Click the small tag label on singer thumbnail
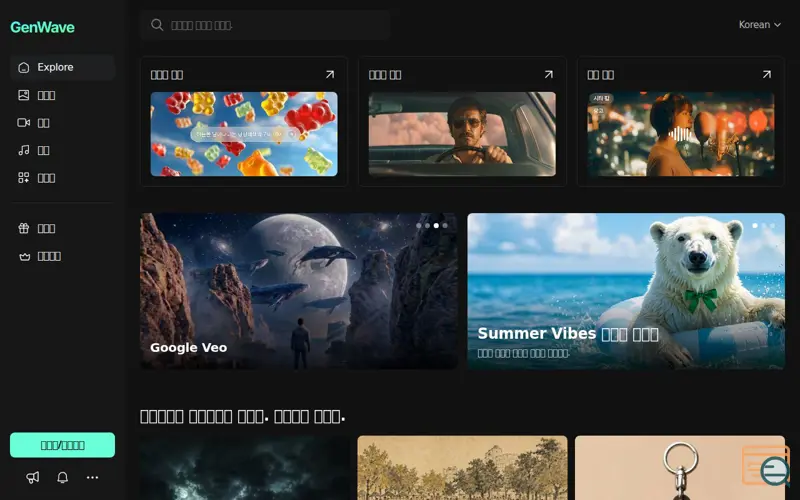 point(601,98)
